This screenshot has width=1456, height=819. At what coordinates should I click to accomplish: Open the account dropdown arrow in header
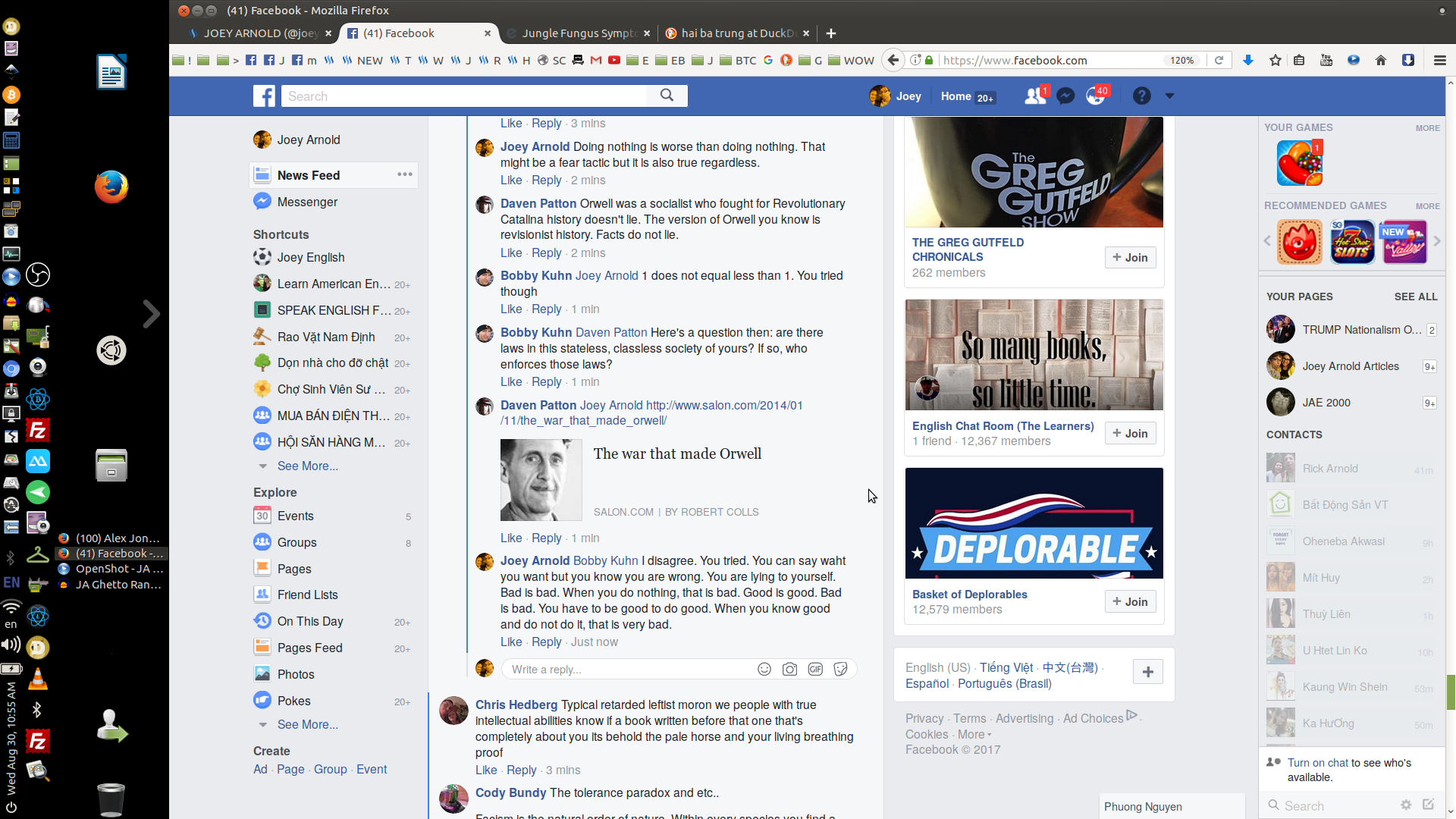[1169, 96]
